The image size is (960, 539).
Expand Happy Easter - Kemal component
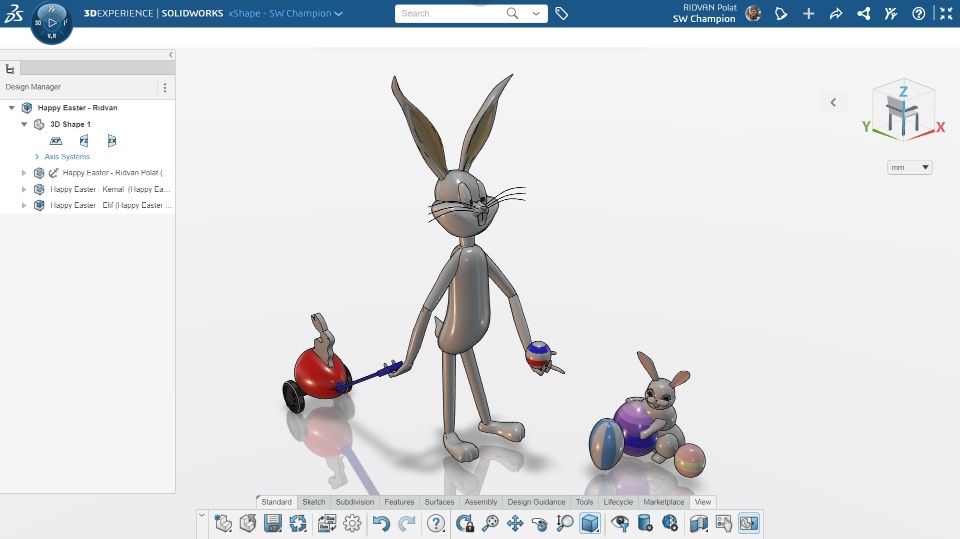coord(24,189)
